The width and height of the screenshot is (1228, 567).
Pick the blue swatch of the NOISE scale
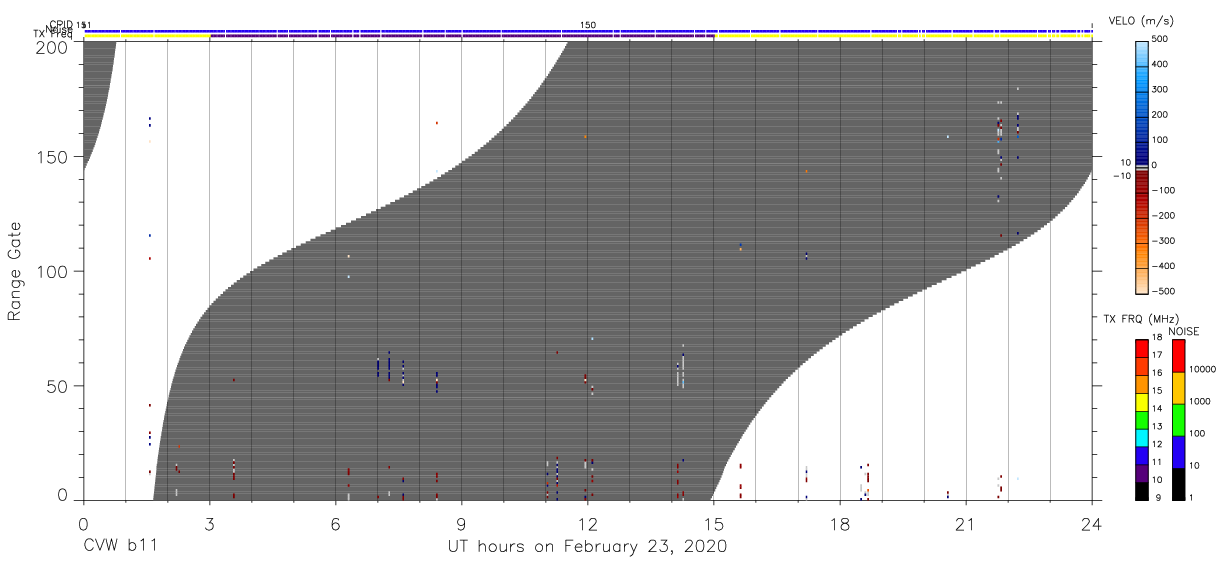click(1177, 452)
